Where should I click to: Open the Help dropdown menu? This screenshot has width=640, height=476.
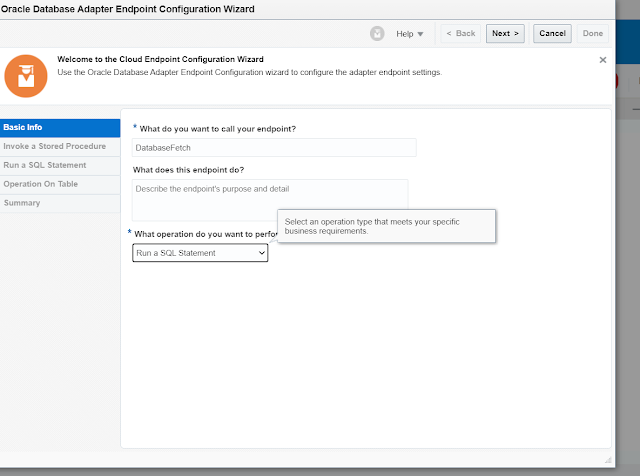[409, 34]
